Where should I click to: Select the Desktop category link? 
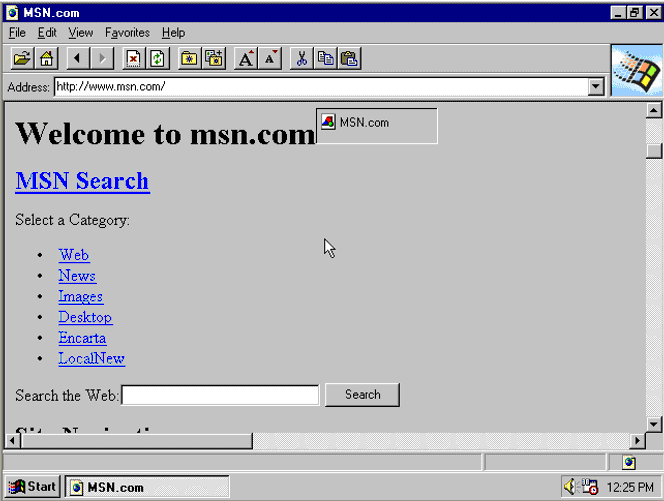pos(85,317)
